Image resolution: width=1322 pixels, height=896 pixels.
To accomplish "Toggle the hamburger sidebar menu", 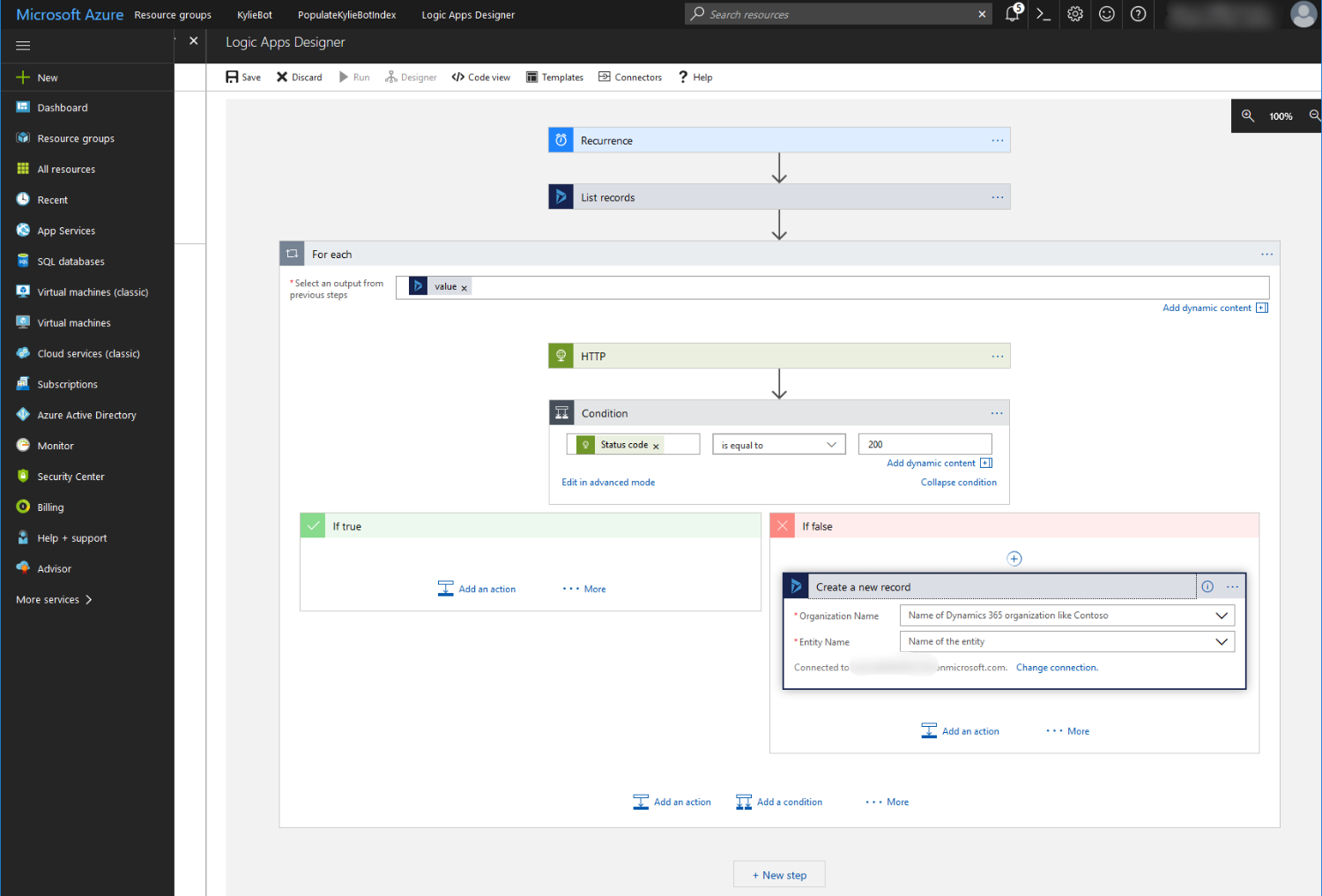I will coord(23,45).
